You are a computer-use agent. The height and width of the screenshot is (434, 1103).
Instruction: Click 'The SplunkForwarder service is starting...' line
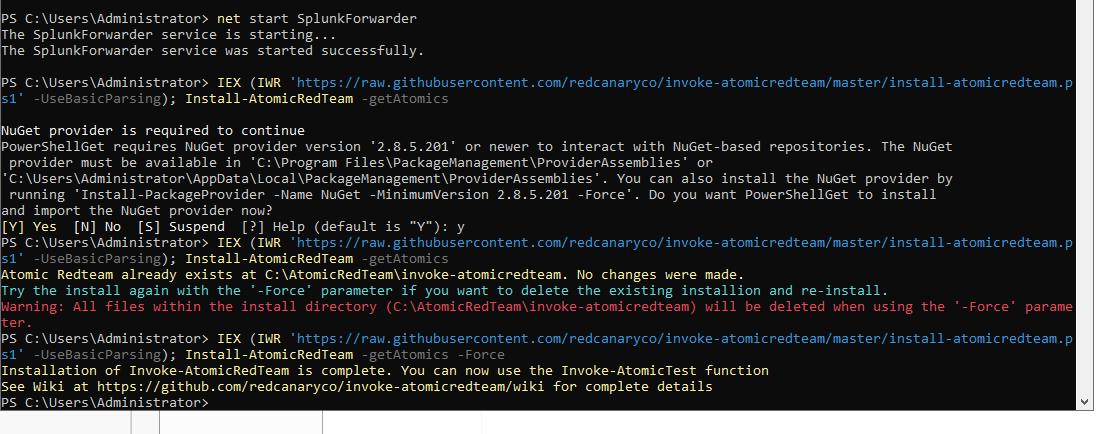pos(169,34)
